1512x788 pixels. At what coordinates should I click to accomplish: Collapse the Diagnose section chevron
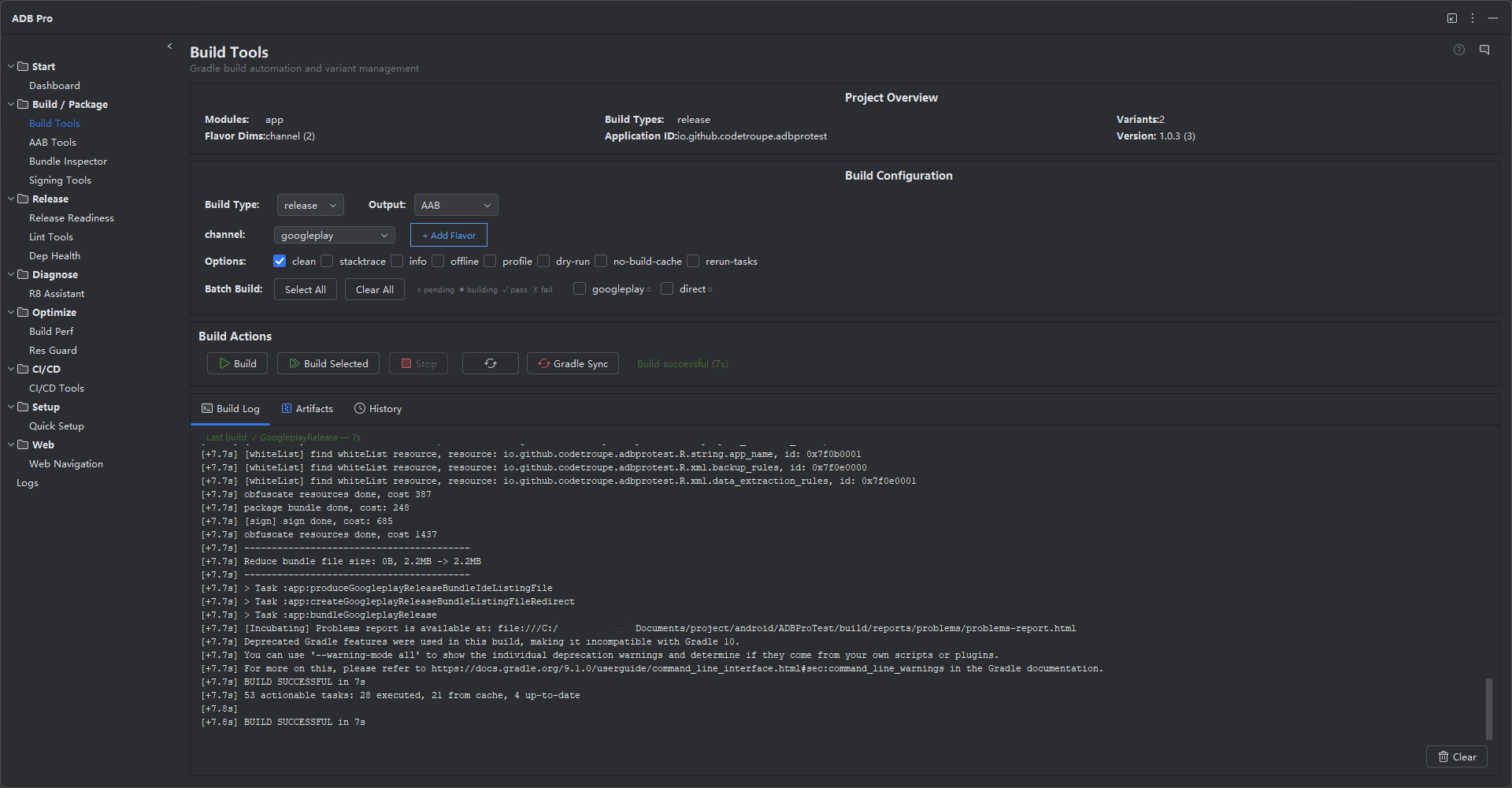[x=11, y=274]
